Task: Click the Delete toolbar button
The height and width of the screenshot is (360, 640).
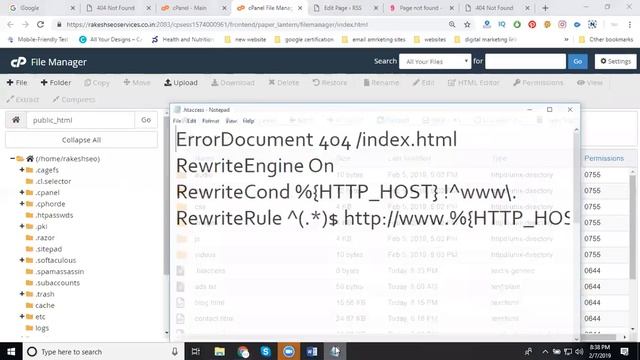Action: tap(284, 82)
